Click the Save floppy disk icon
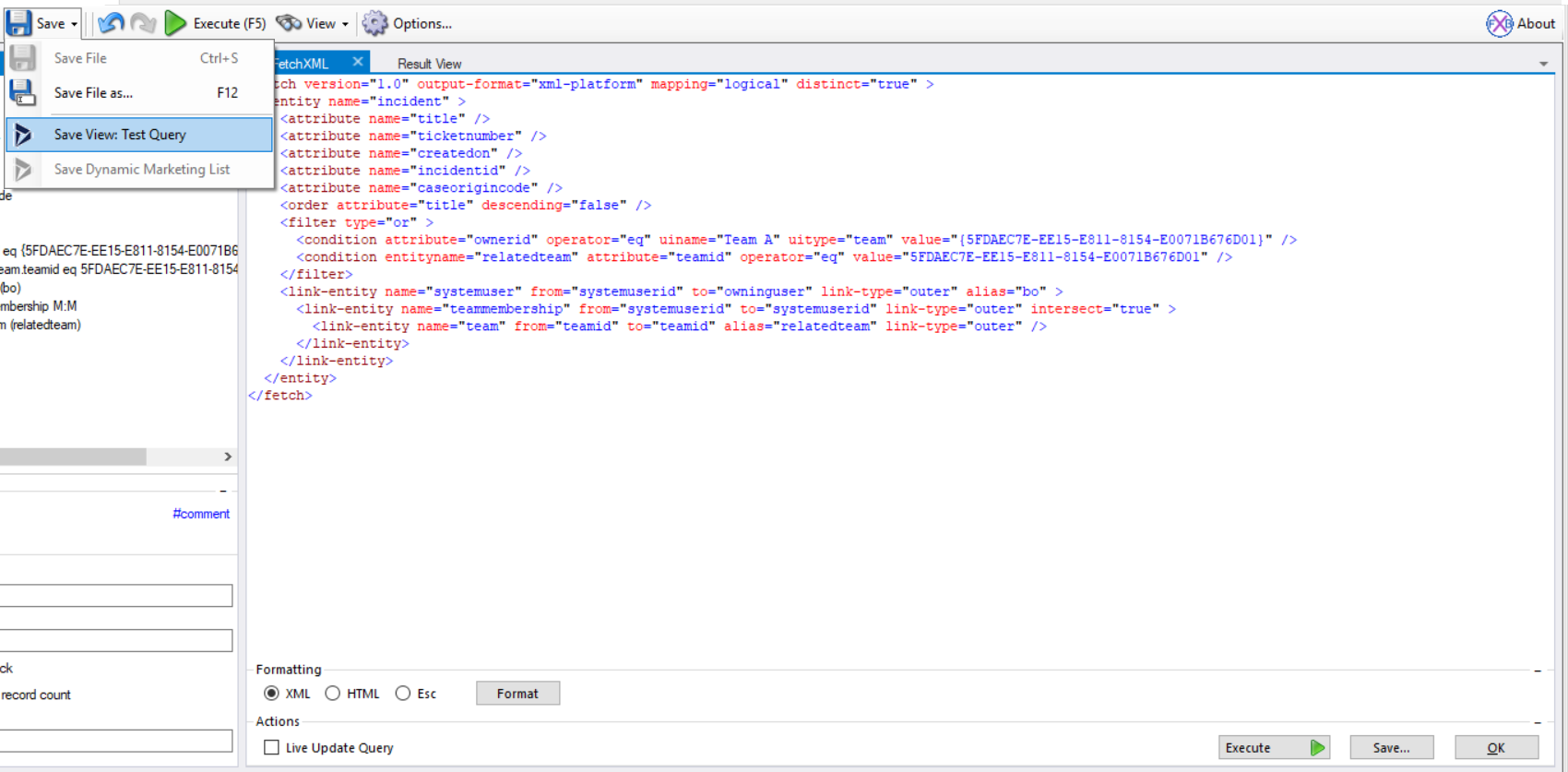Image resolution: width=1568 pixels, height=772 pixels. [x=19, y=23]
